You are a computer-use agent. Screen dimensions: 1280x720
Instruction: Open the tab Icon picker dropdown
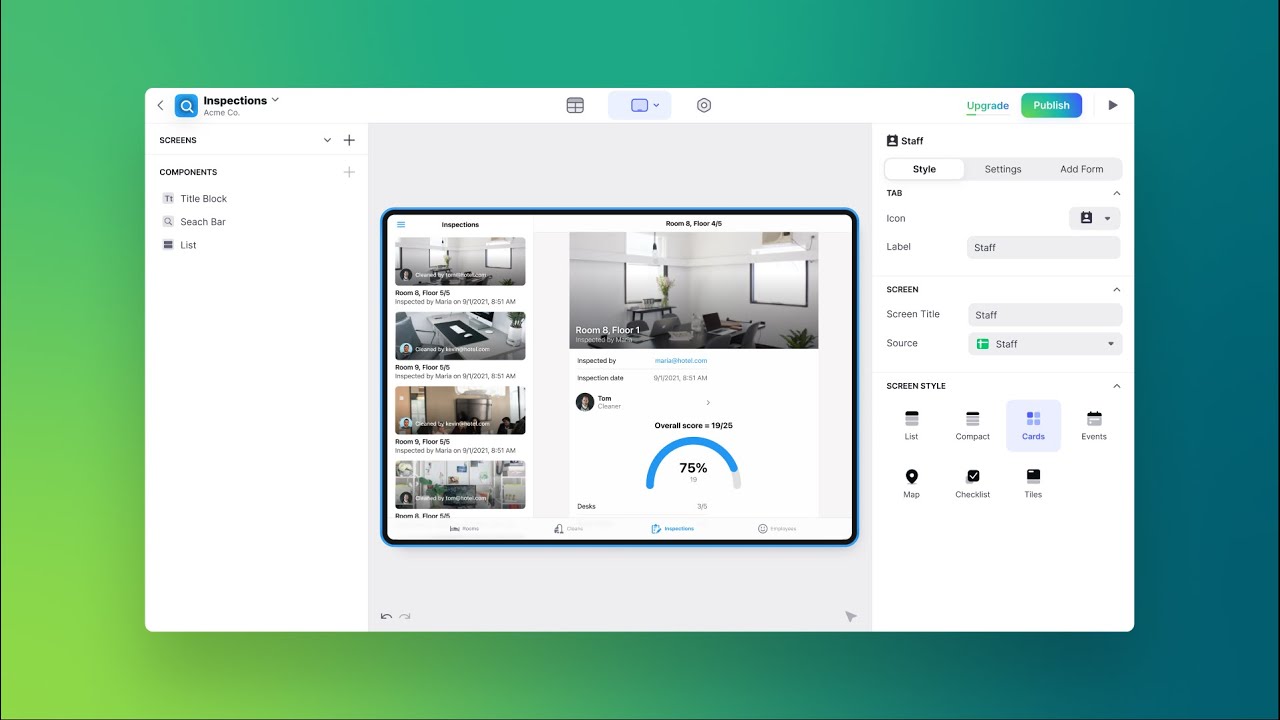click(x=1095, y=218)
